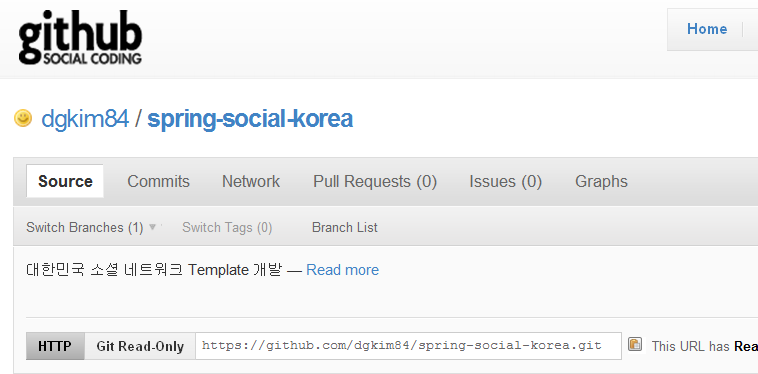The image size is (758, 374).
Task: Expand the Switch Branches (1) dropdown
Action: coord(91,227)
